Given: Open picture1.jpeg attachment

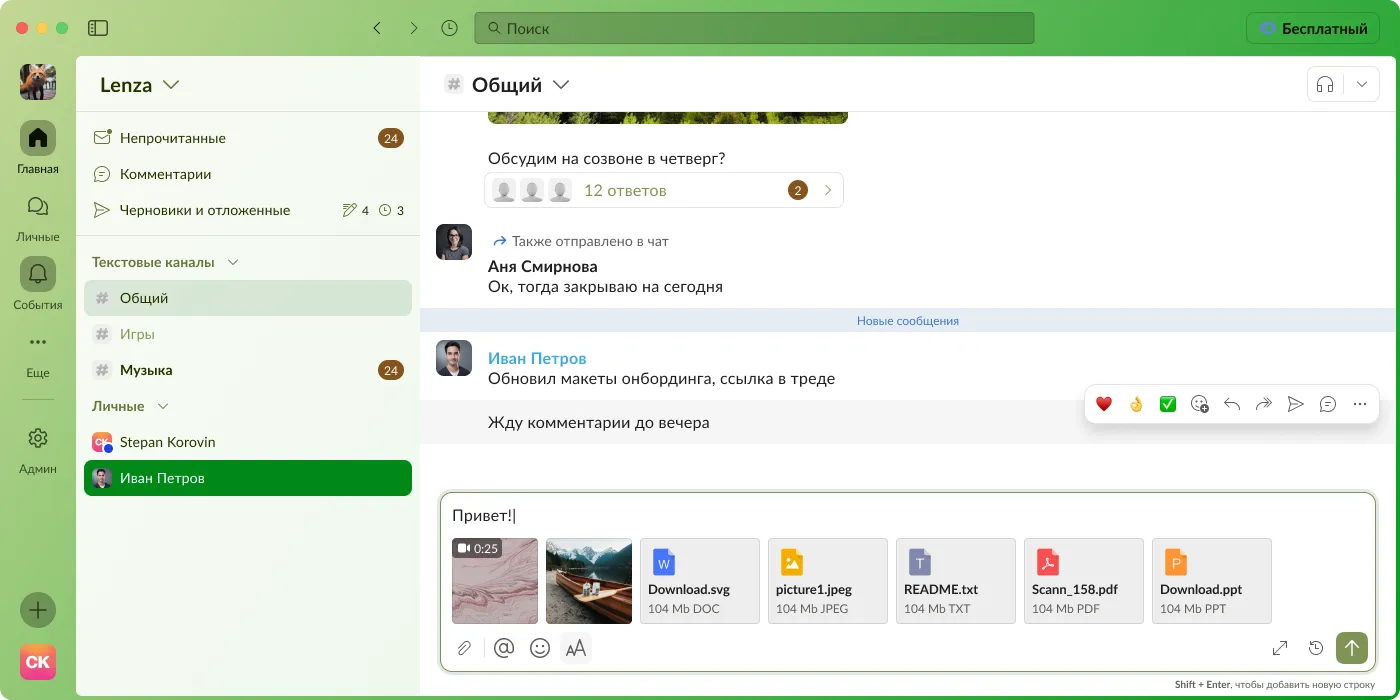Looking at the screenshot, I should [x=828, y=581].
